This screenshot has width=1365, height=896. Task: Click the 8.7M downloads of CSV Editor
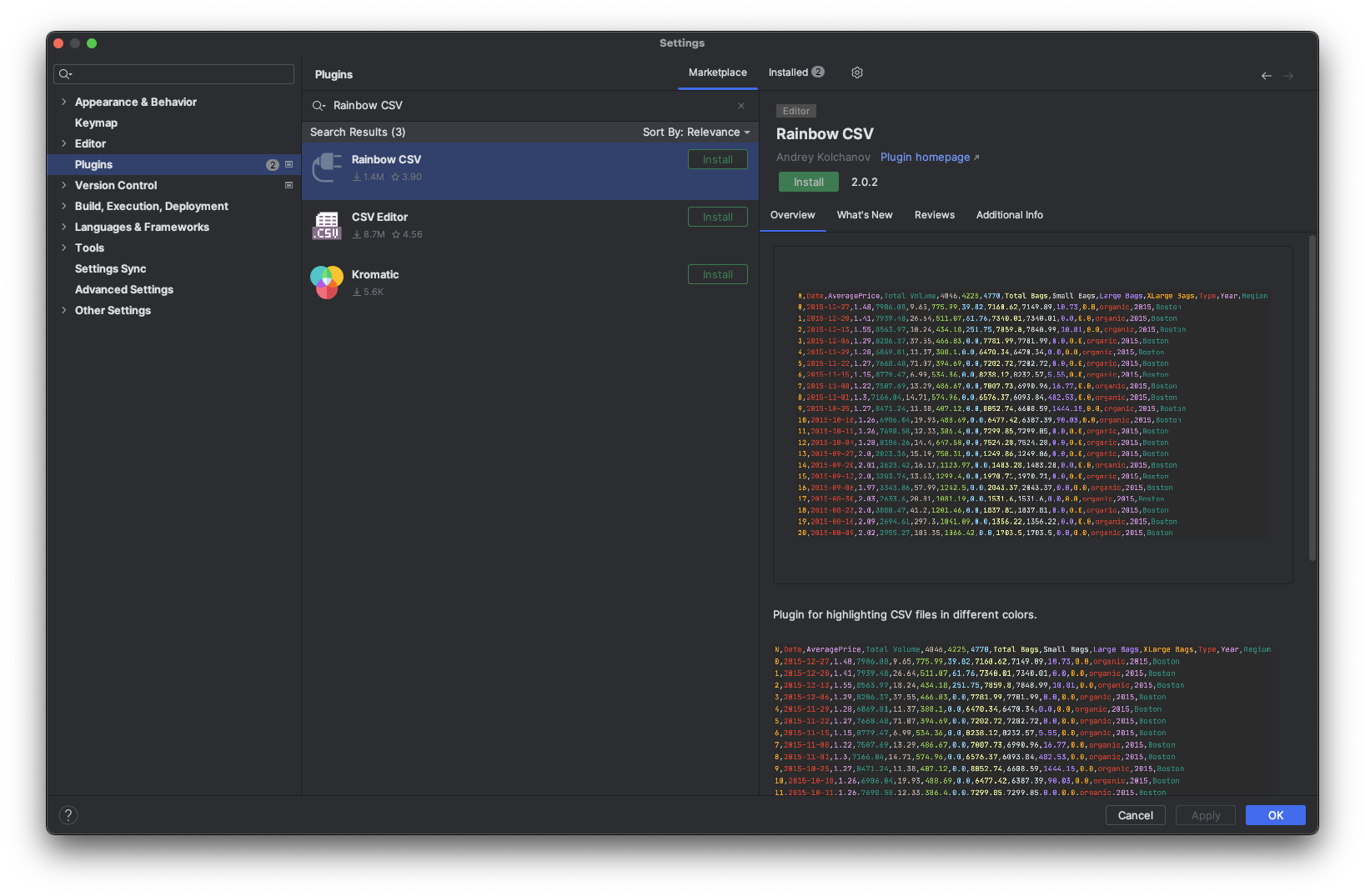[369, 234]
